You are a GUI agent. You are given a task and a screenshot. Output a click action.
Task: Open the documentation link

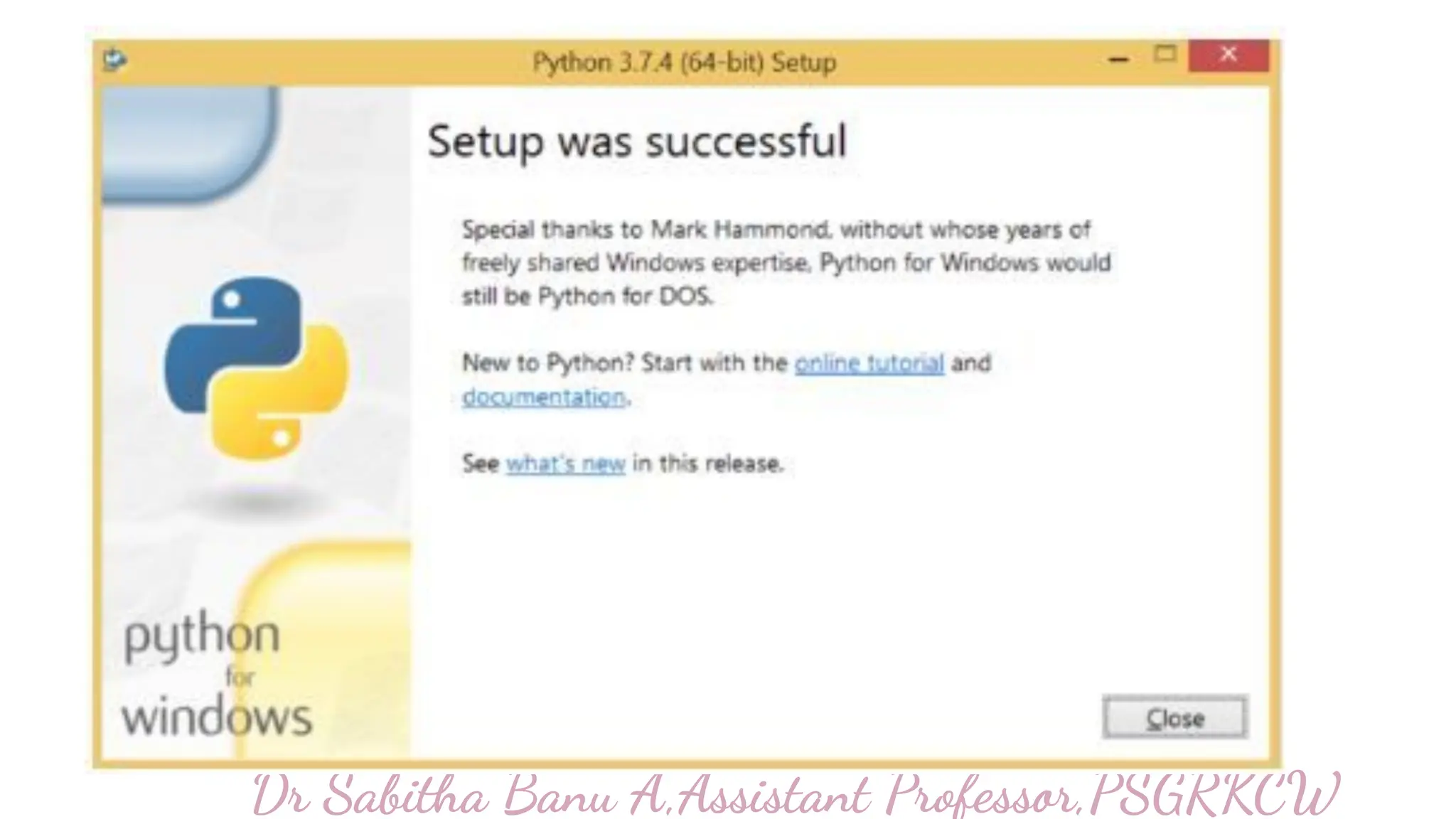click(544, 397)
